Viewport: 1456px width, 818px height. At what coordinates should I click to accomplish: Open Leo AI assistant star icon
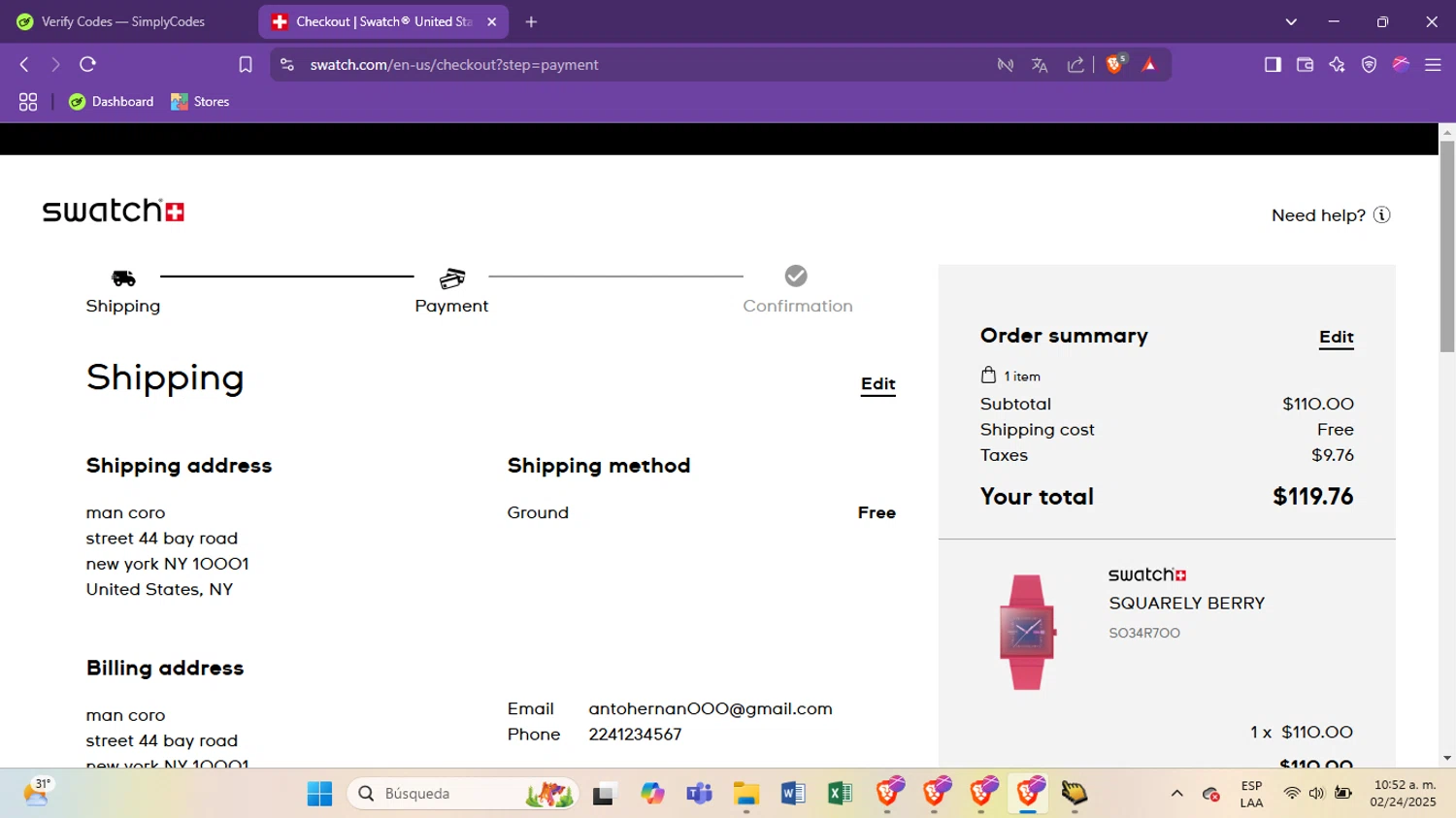click(1337, 65)
